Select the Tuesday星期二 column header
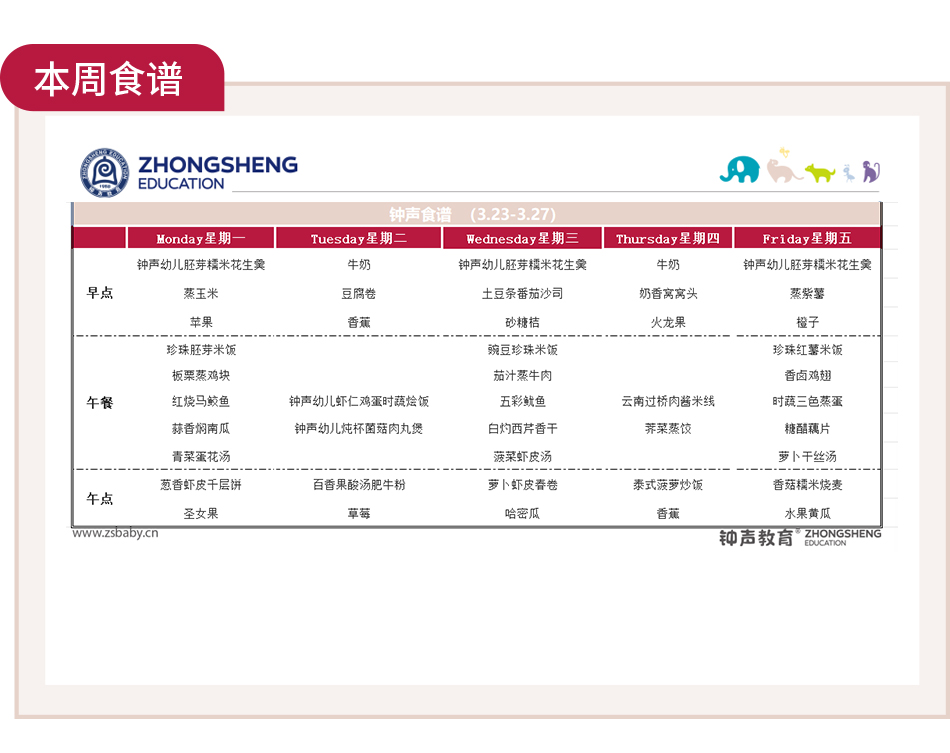 (358, 239)
